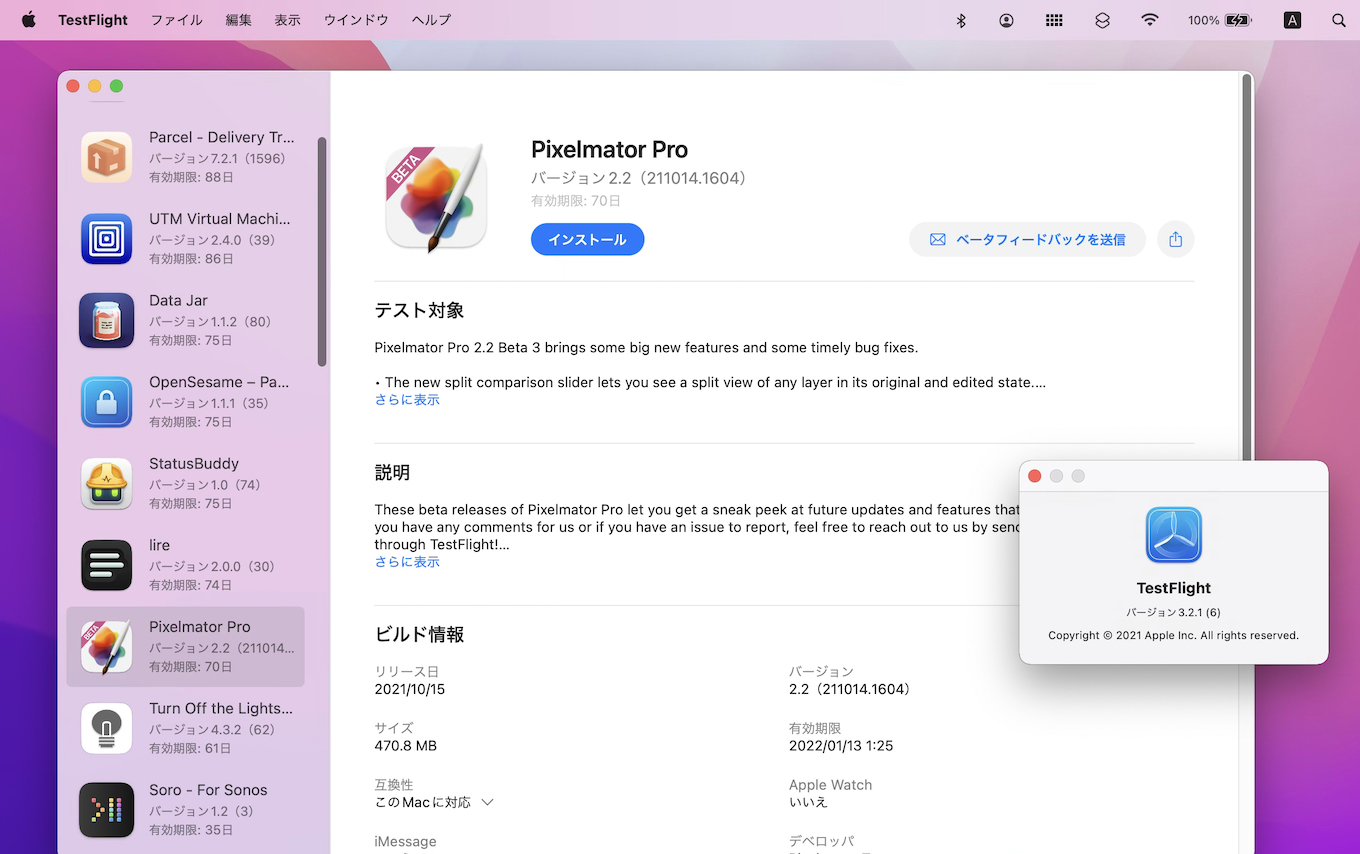The image size is (1360, 854).
Task: Click the 'ビルド情報' section heading
Action: coord(419,635)
